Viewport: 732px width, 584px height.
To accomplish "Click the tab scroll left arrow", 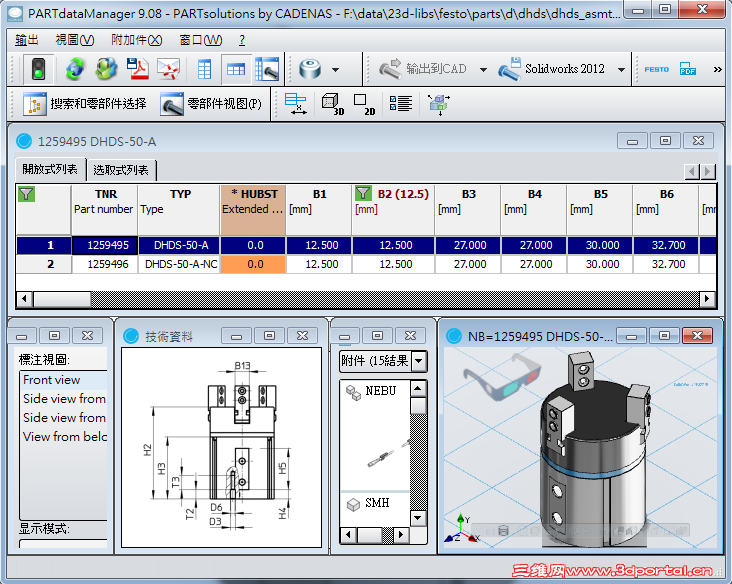I will [x=692, y=171].
